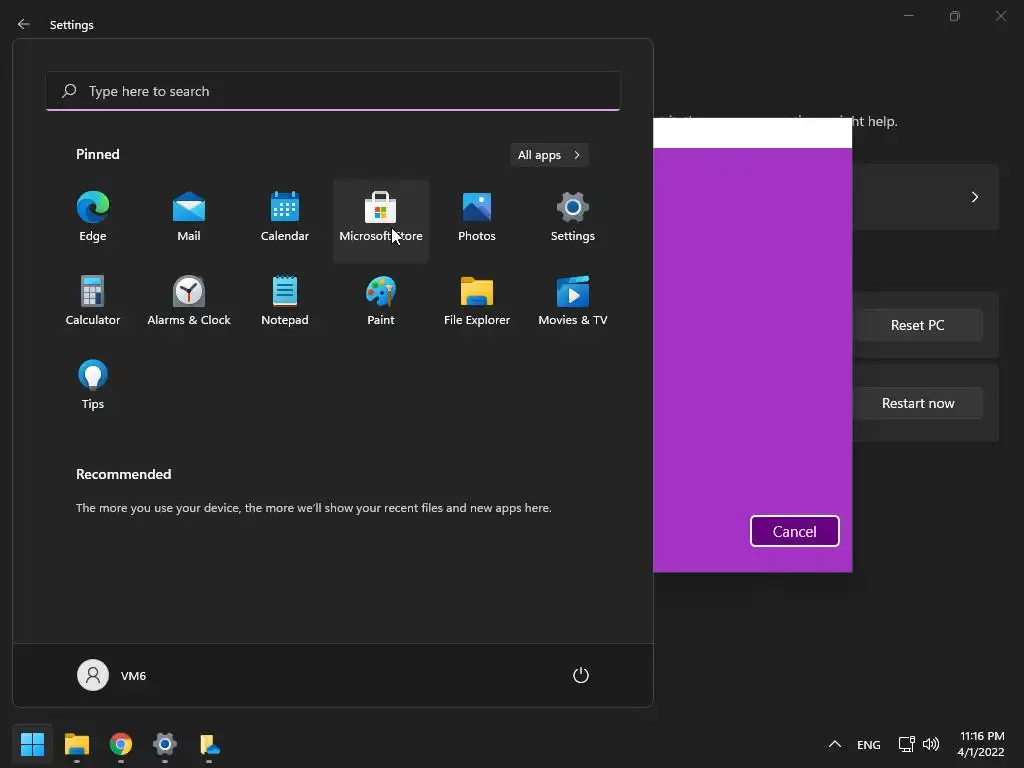Switch to Settings via taskbar gear icon
1024x768 pixels.
[165, 744]
